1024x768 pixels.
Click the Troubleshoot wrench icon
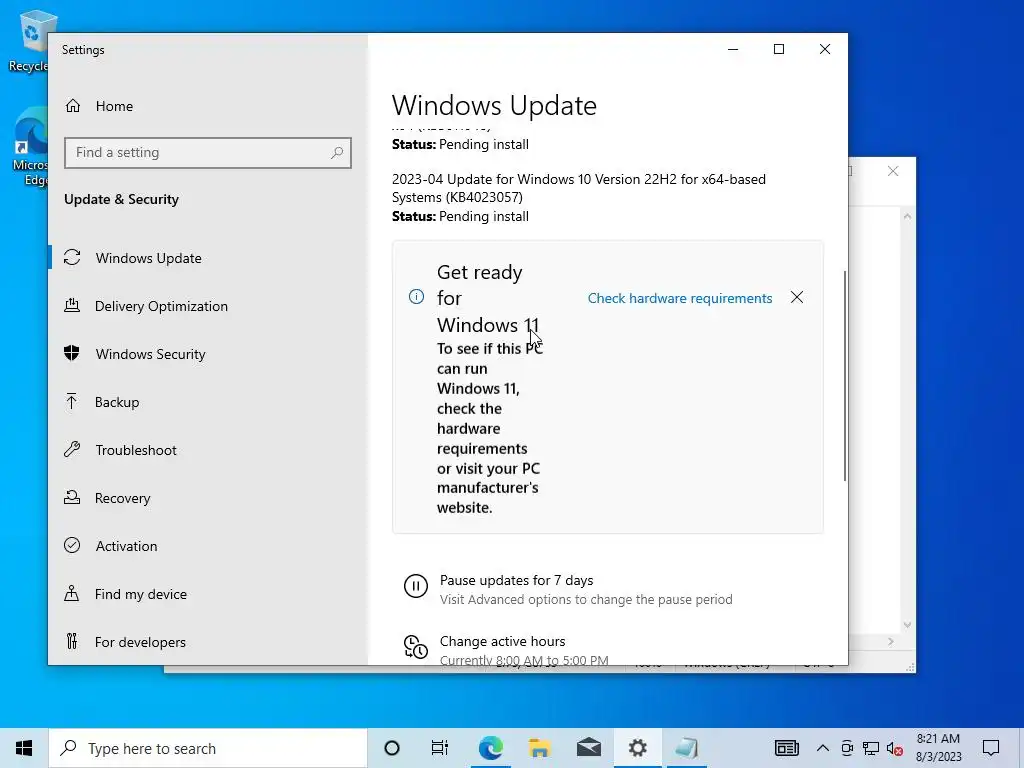click(72, 449)
